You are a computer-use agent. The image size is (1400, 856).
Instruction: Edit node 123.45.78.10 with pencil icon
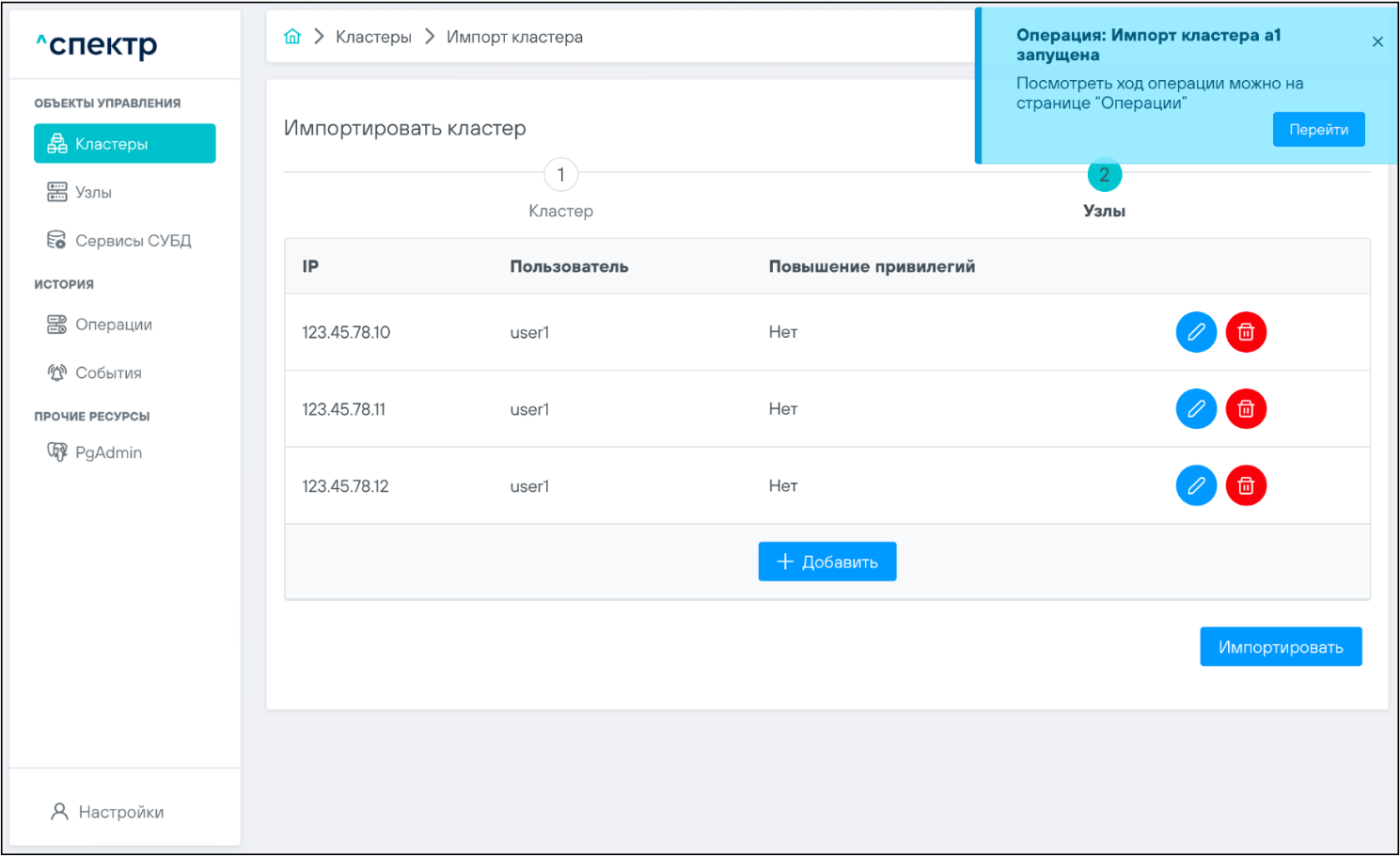1196,332
